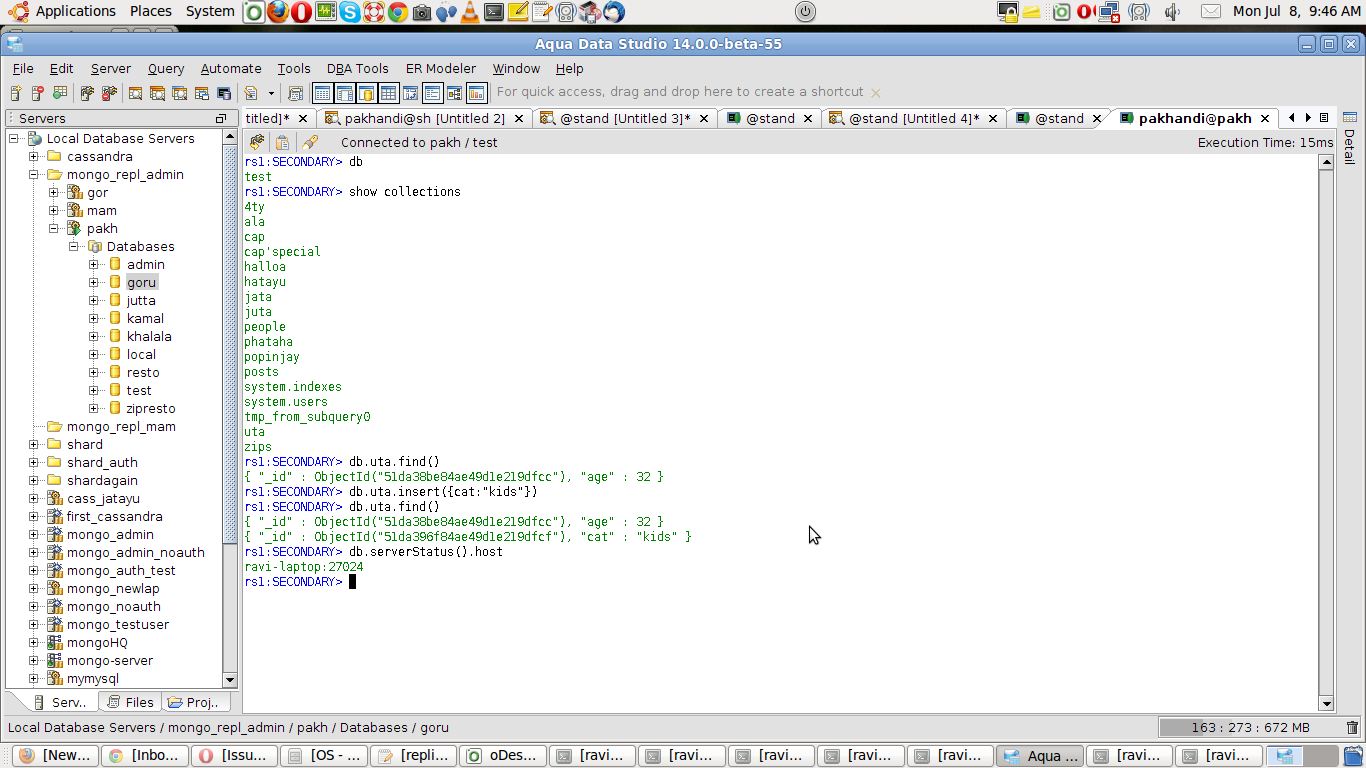1366x768 pixels.
Task: Open the ER Modeler menu
Action: [441, 68]
